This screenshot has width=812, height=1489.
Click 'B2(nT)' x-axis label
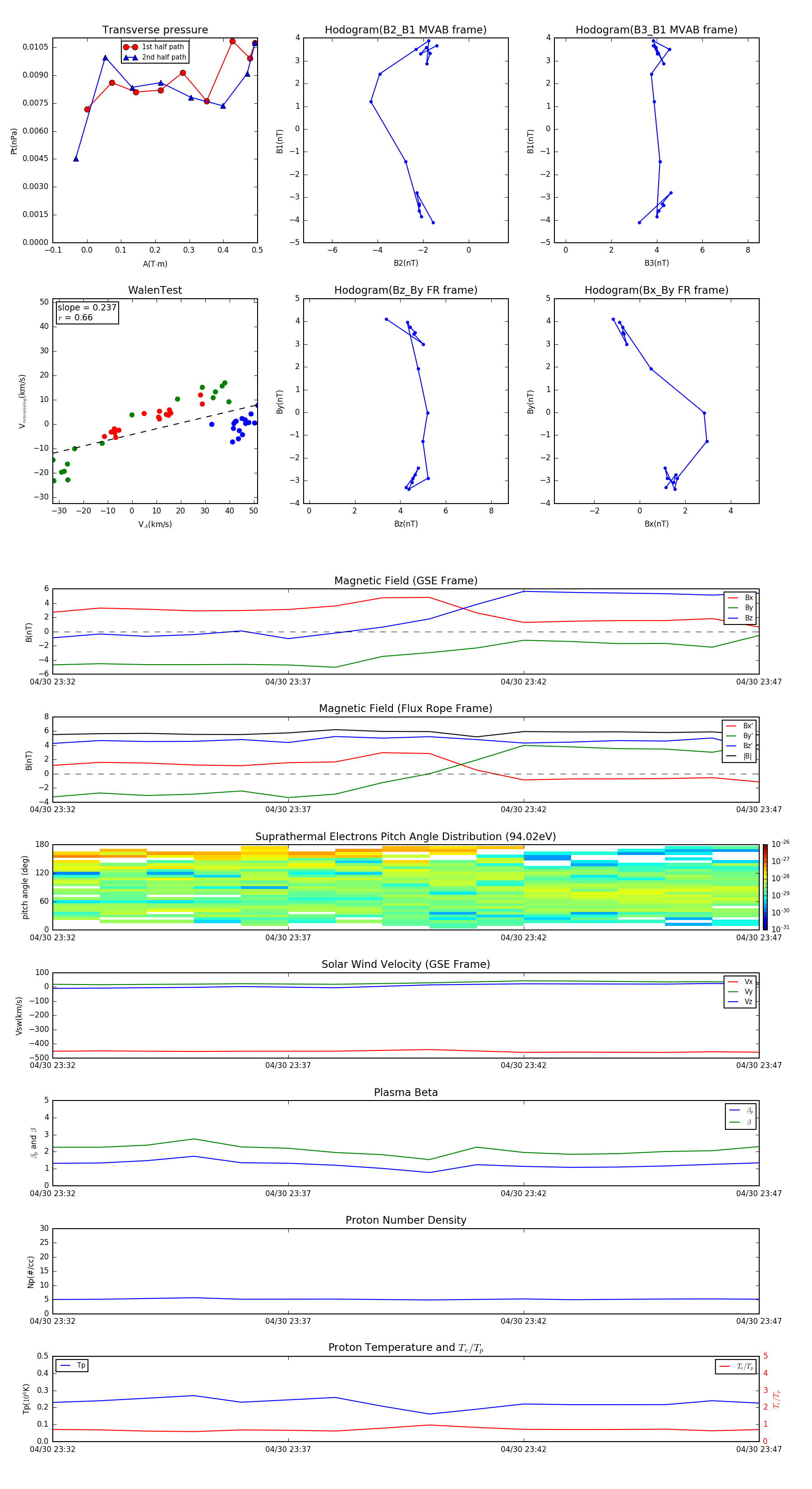click(406, 263)
